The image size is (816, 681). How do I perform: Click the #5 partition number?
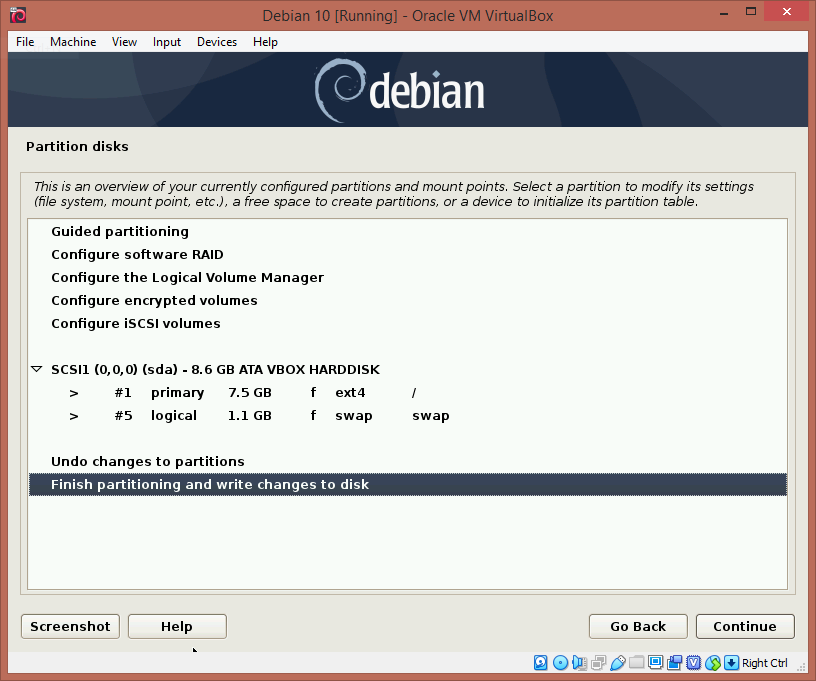pos(123,416)
